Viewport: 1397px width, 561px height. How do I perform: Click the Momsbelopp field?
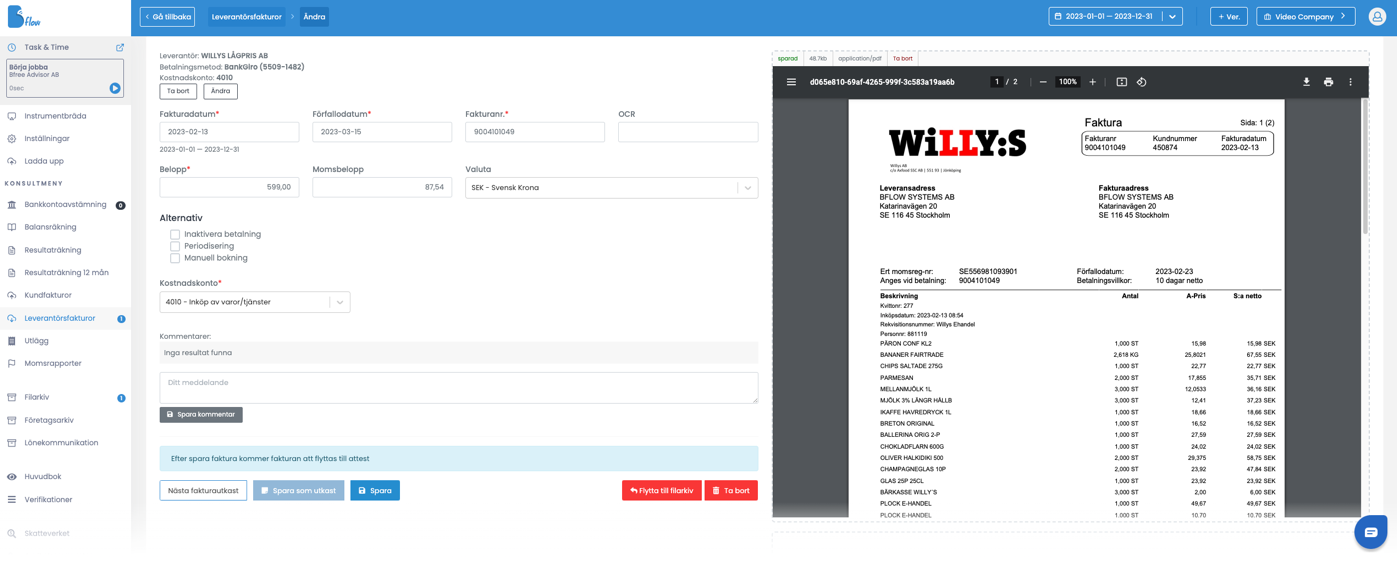coord(382,187)
